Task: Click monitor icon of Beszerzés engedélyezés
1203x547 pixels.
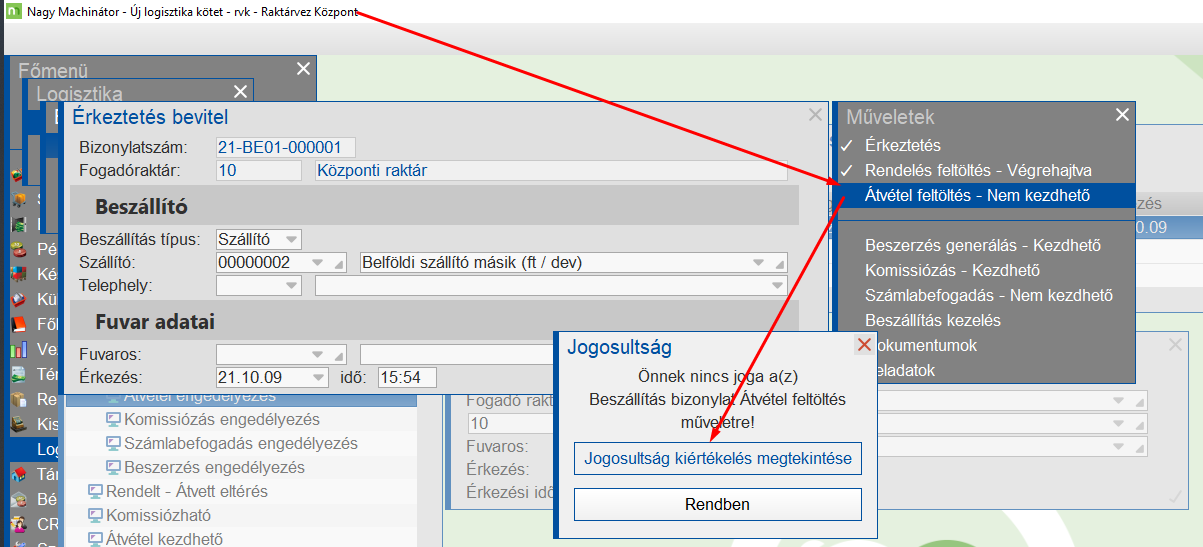Action: (x=113, y=468)
